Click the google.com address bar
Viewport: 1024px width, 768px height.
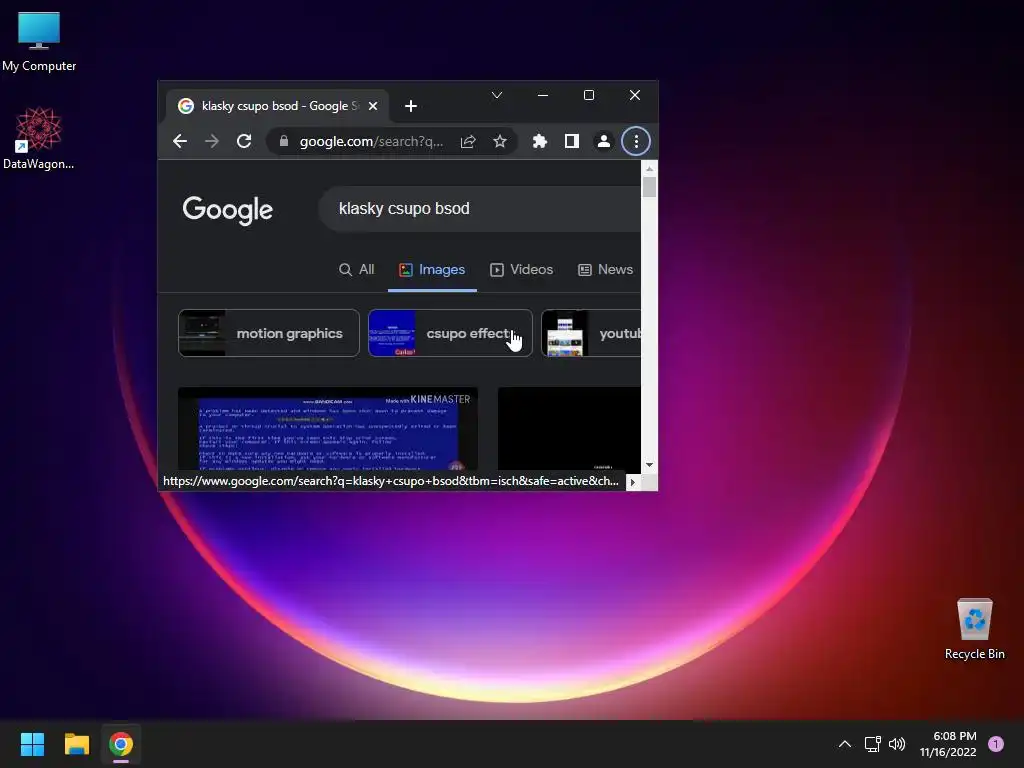point(371,141)
